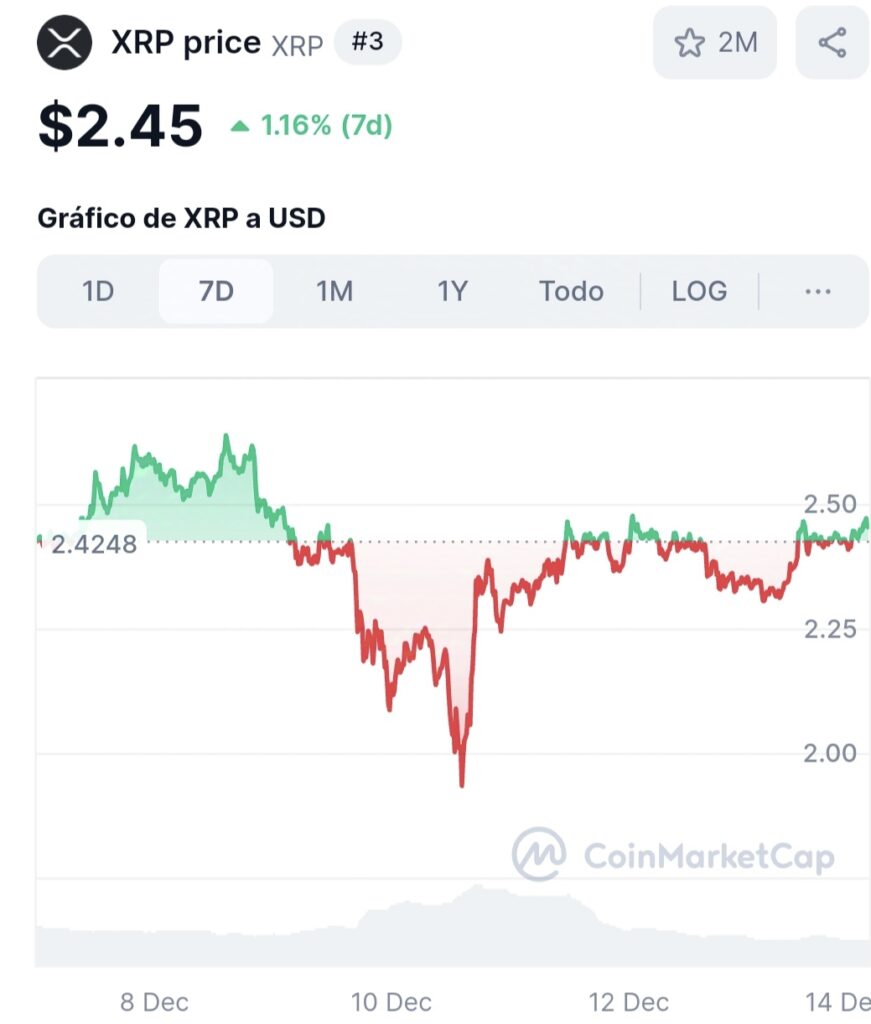Image resolution: width=871 pixels, height=1024 pixels.
Task: Click the 1.16% (7d) change label
Action: [326, 126]
